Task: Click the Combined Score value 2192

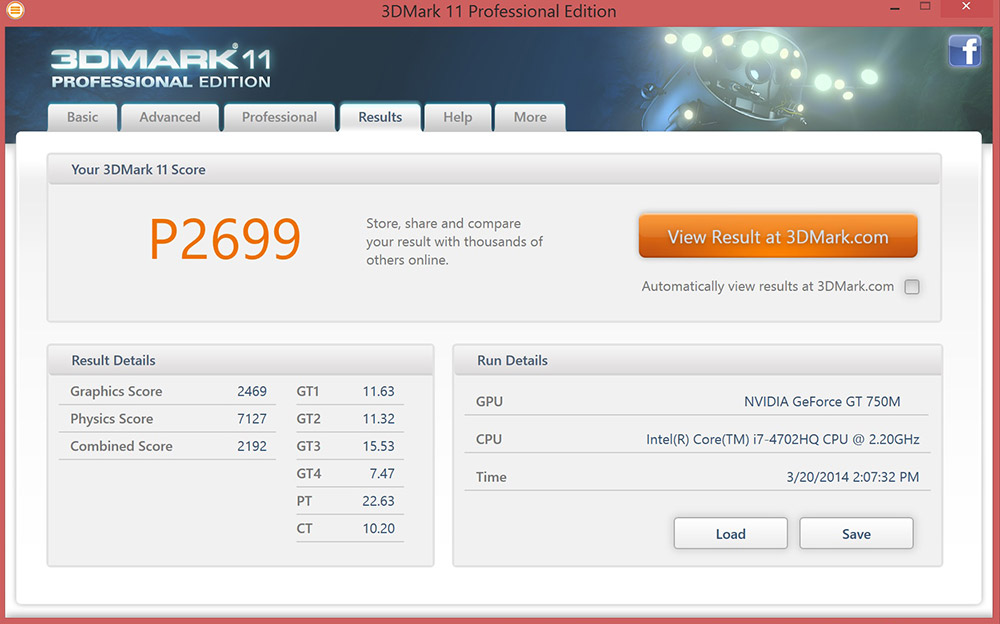Action: click(x=252, y=446)
